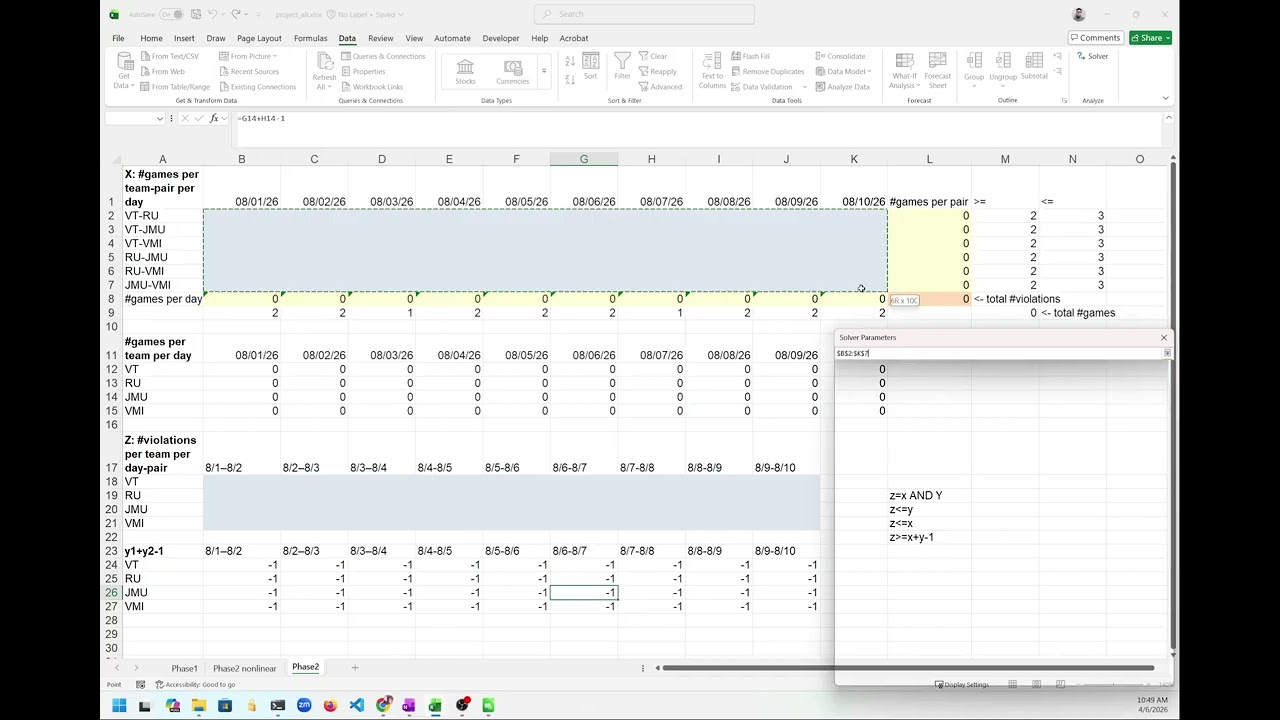The height and width of the screenshot is (720, 1280).
Task: Open the Phase1 sheet tab
Action: point(184,668)
